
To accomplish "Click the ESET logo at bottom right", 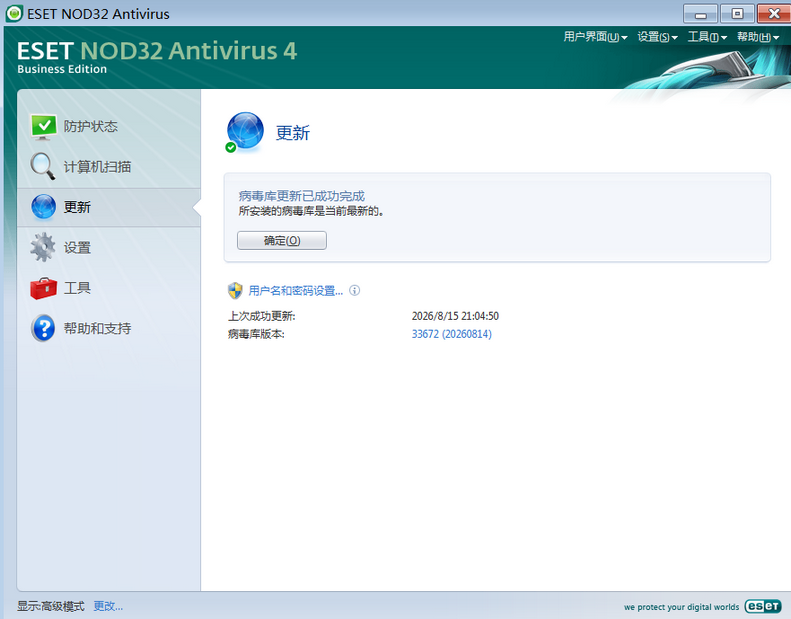I will point(763,606).
